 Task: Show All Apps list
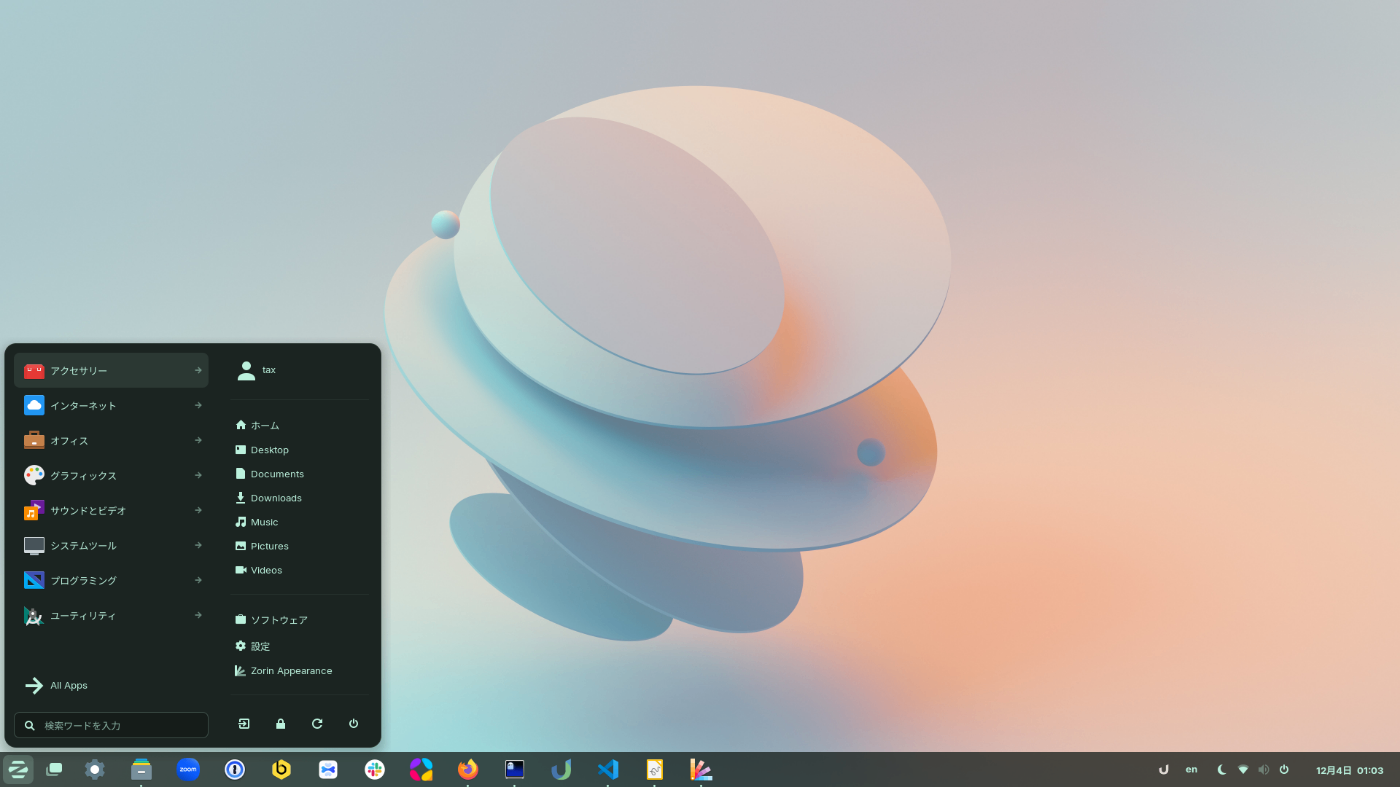[x=111, y=685]
